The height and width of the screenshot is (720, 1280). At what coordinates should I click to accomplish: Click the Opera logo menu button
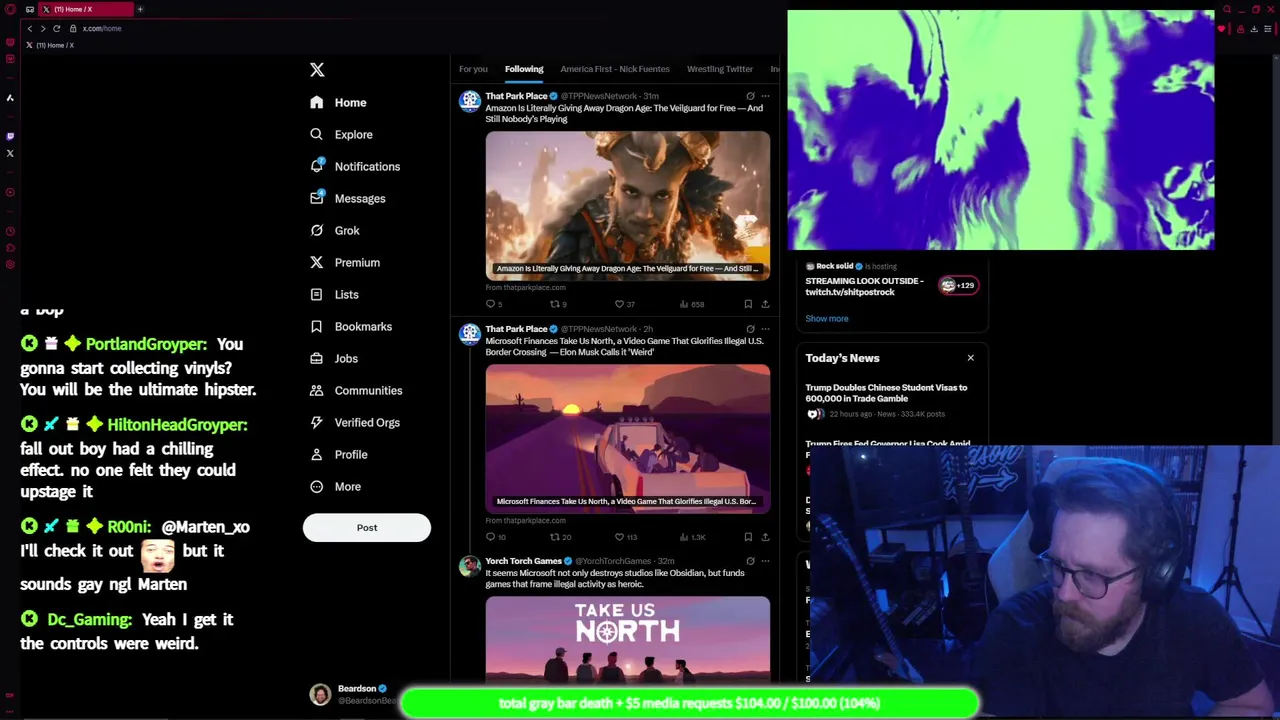pos(10,9)
